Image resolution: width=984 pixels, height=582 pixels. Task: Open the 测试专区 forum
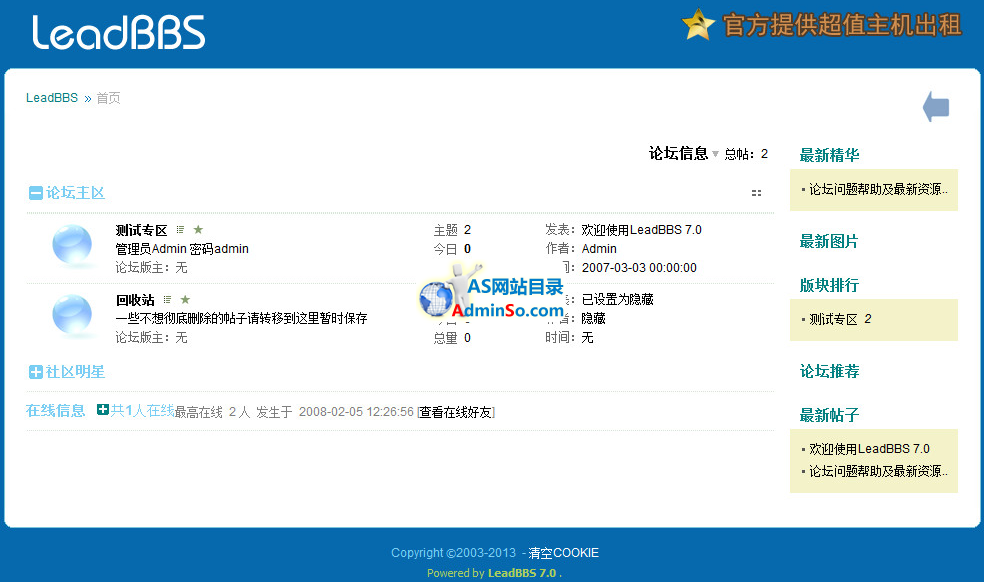tap(141, 230)
